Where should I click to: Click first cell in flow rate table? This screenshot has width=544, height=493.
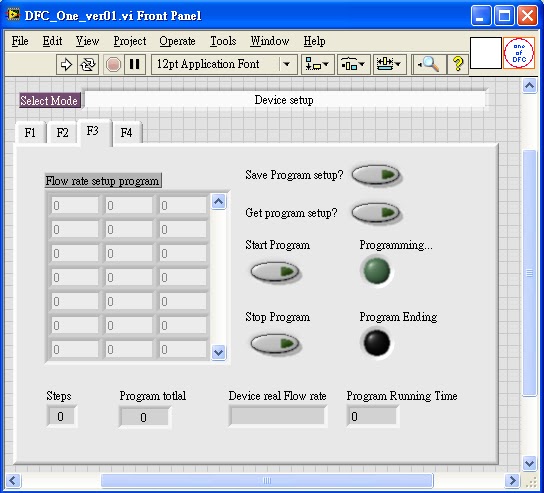click(75, 206)
